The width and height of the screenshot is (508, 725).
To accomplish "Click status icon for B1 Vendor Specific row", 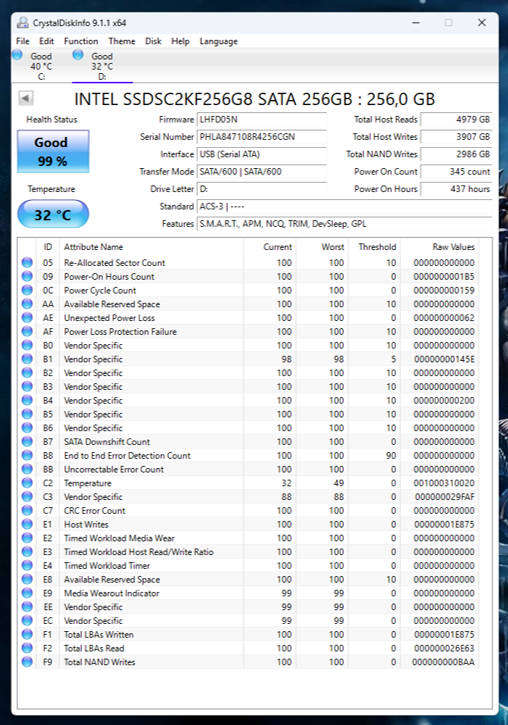I will point(27,359).
